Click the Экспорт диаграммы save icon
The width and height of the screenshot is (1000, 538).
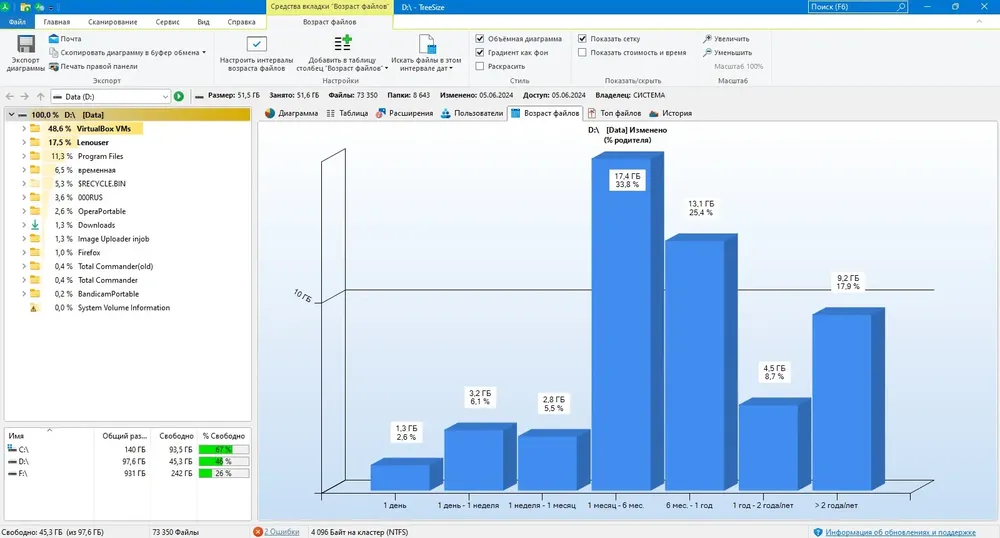[26, 44]
